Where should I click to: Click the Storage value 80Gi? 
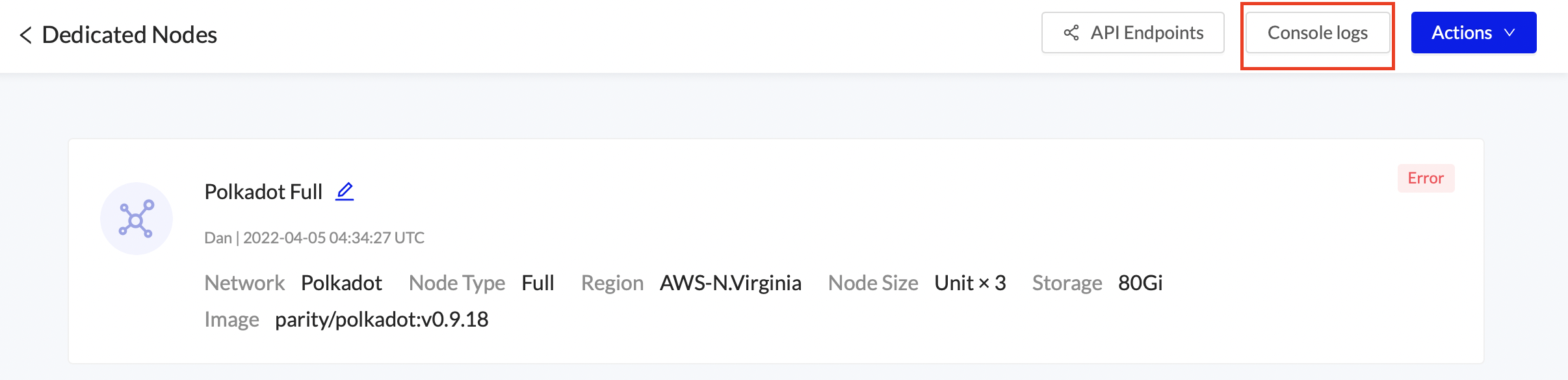pyautogui.click(x=1140, y=283)
